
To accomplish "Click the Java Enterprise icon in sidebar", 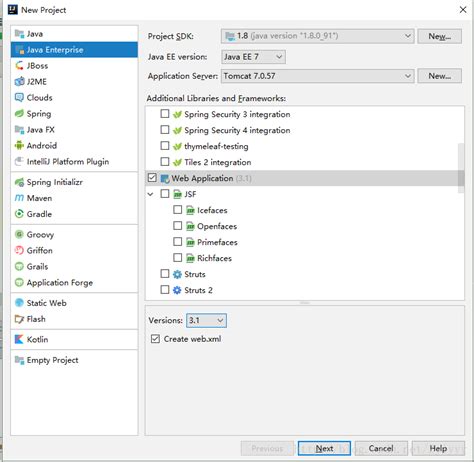I will [19, 50].
